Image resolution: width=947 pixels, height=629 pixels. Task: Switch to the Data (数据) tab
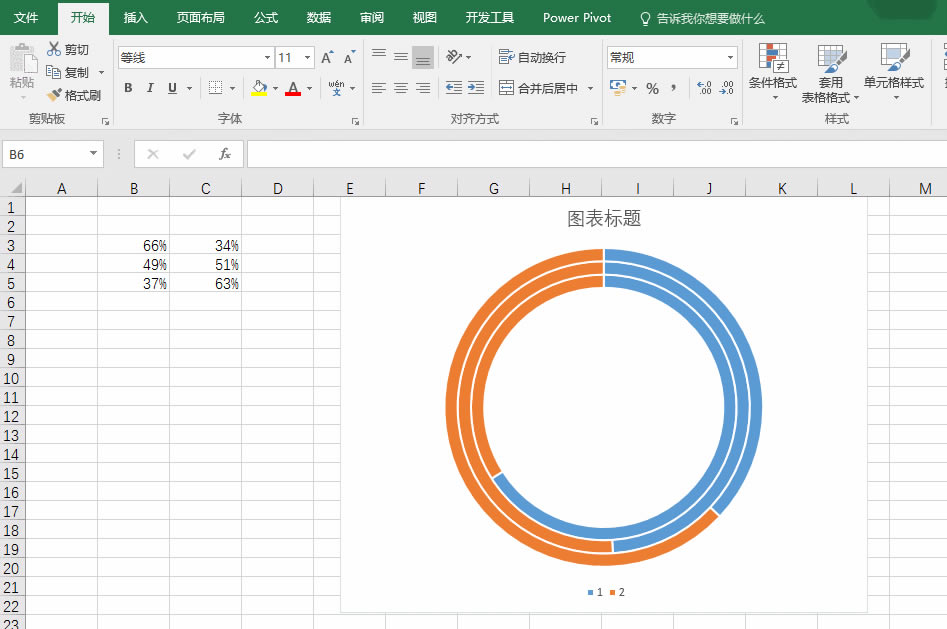click(318, 18)
